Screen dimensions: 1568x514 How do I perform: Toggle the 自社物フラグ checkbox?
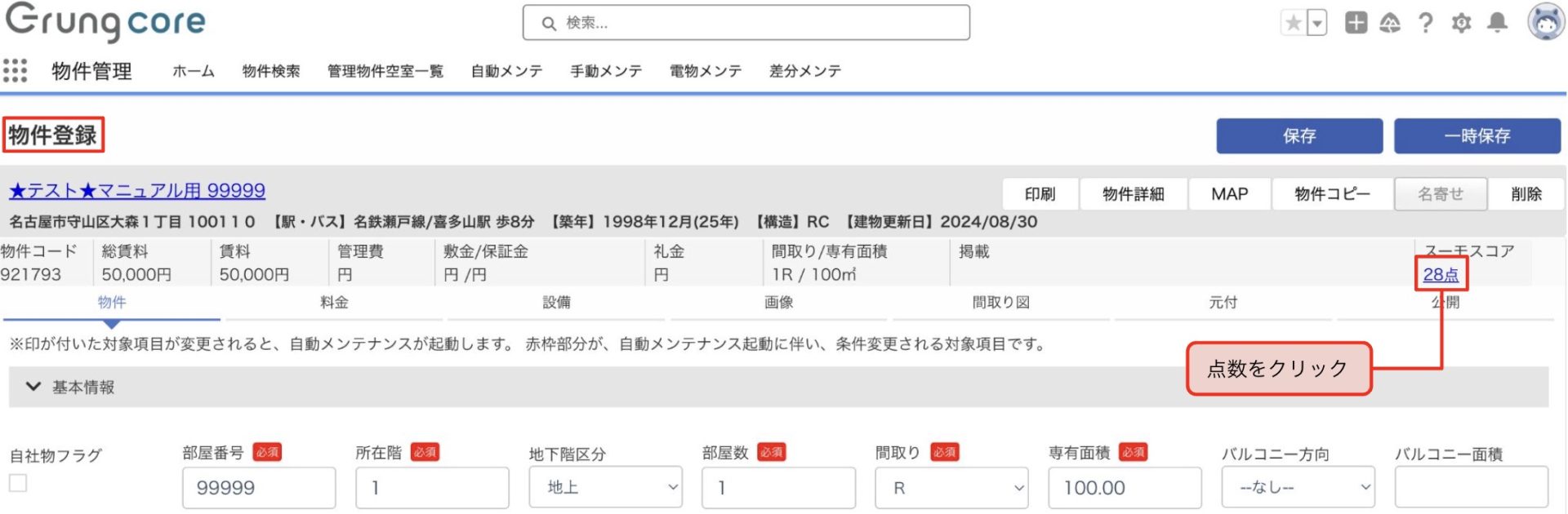tap(18, 483)
